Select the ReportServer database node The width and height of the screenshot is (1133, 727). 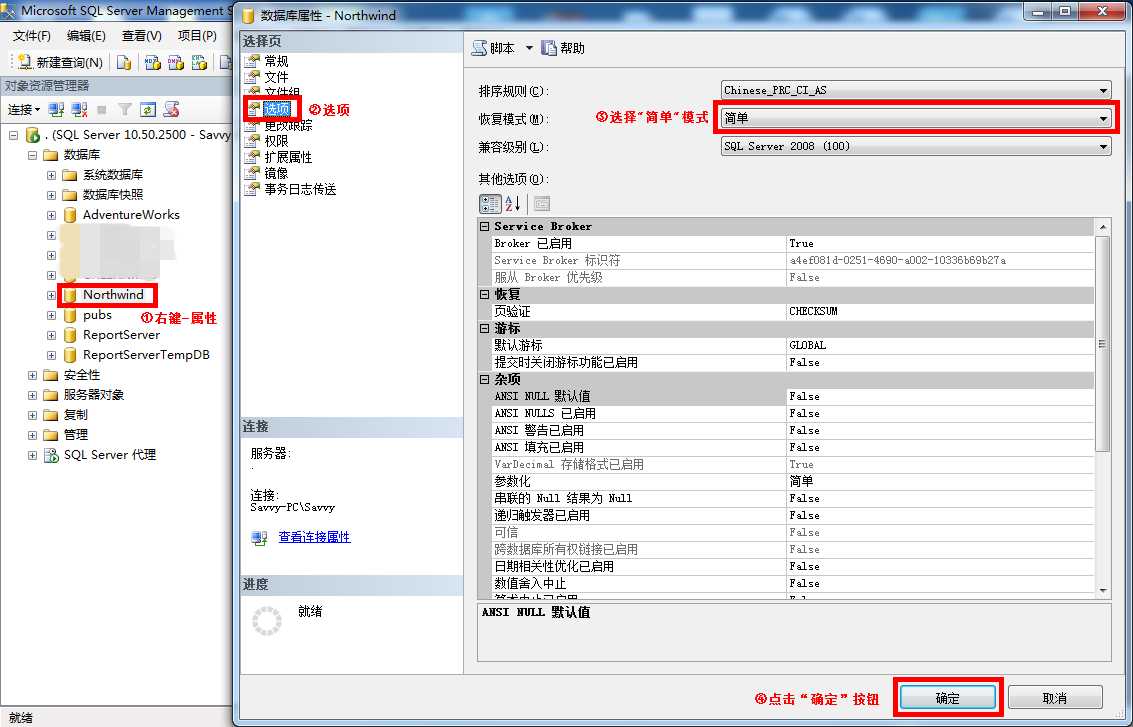point(121,335)
